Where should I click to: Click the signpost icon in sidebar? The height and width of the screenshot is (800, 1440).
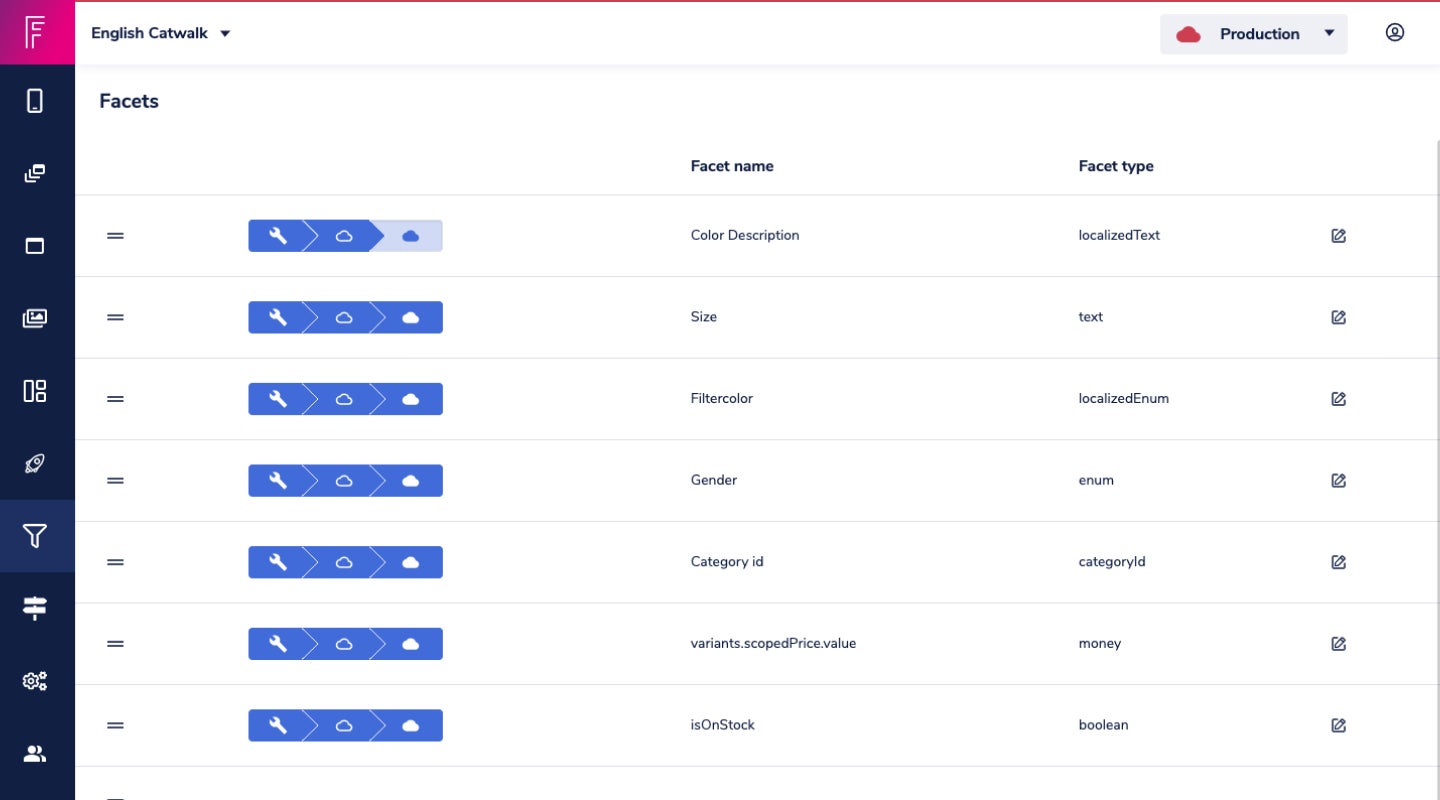click(35, 608)
